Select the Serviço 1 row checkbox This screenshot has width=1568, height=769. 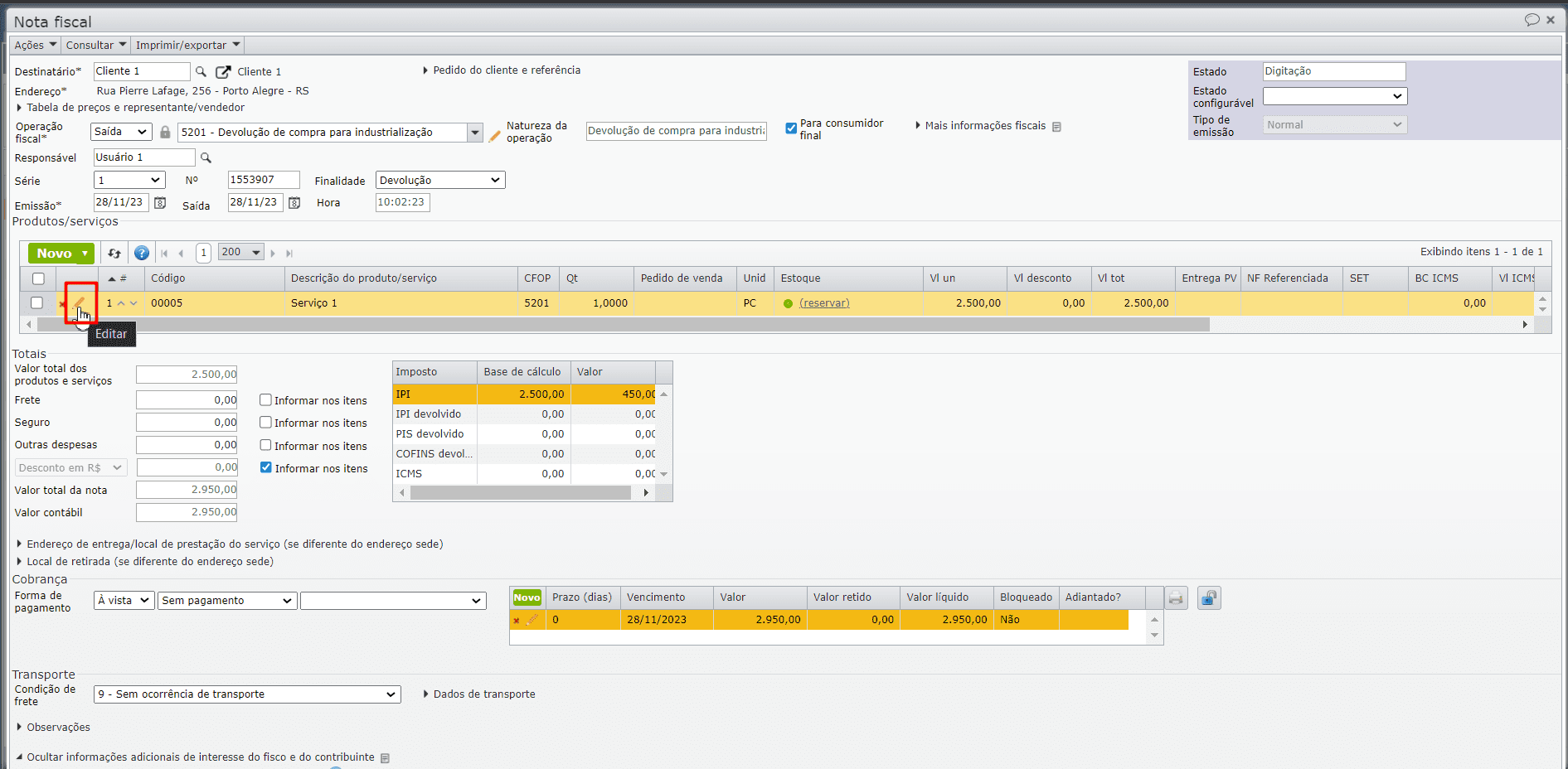pos(37,303)
